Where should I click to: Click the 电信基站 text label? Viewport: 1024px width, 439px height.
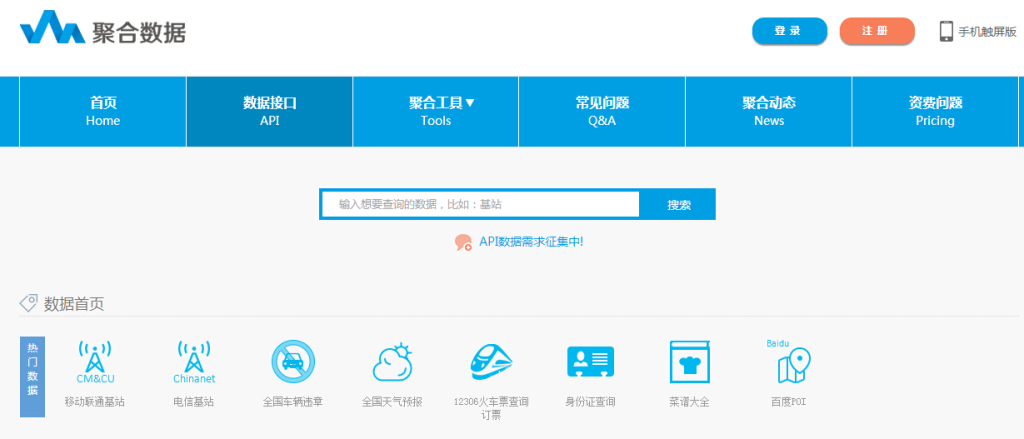tap(194, 402)
